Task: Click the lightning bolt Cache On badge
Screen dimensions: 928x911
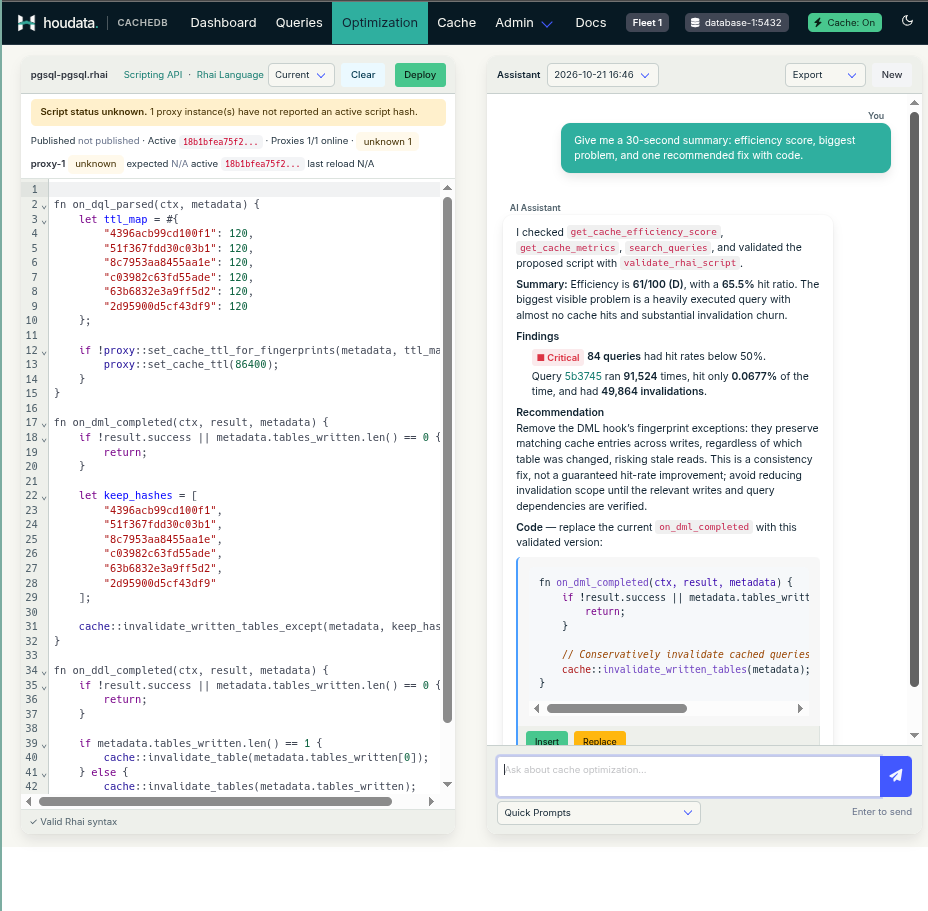Action: pyautogui.click(x=845, y=22)
